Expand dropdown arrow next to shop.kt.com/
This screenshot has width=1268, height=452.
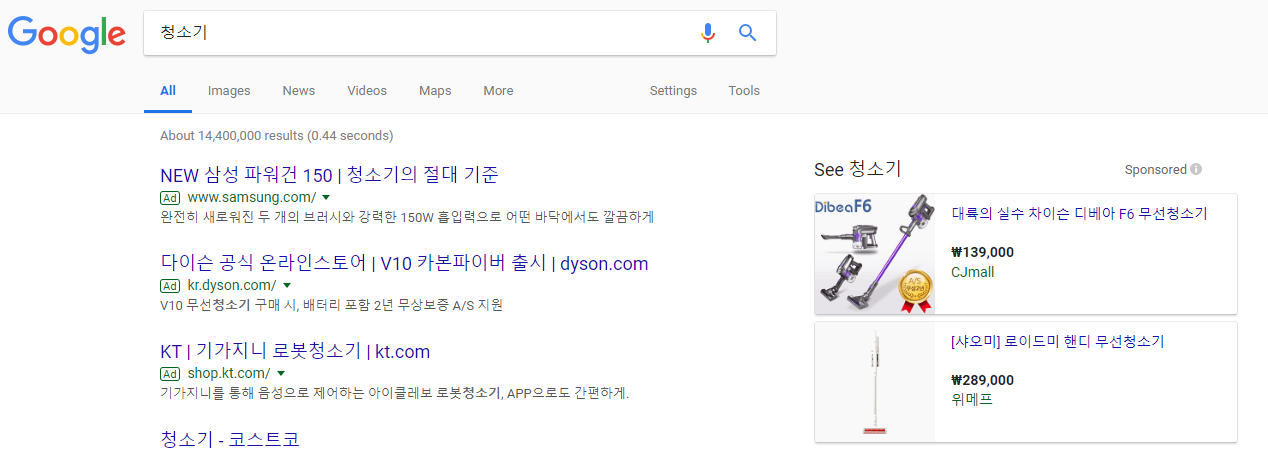[279, 374]
